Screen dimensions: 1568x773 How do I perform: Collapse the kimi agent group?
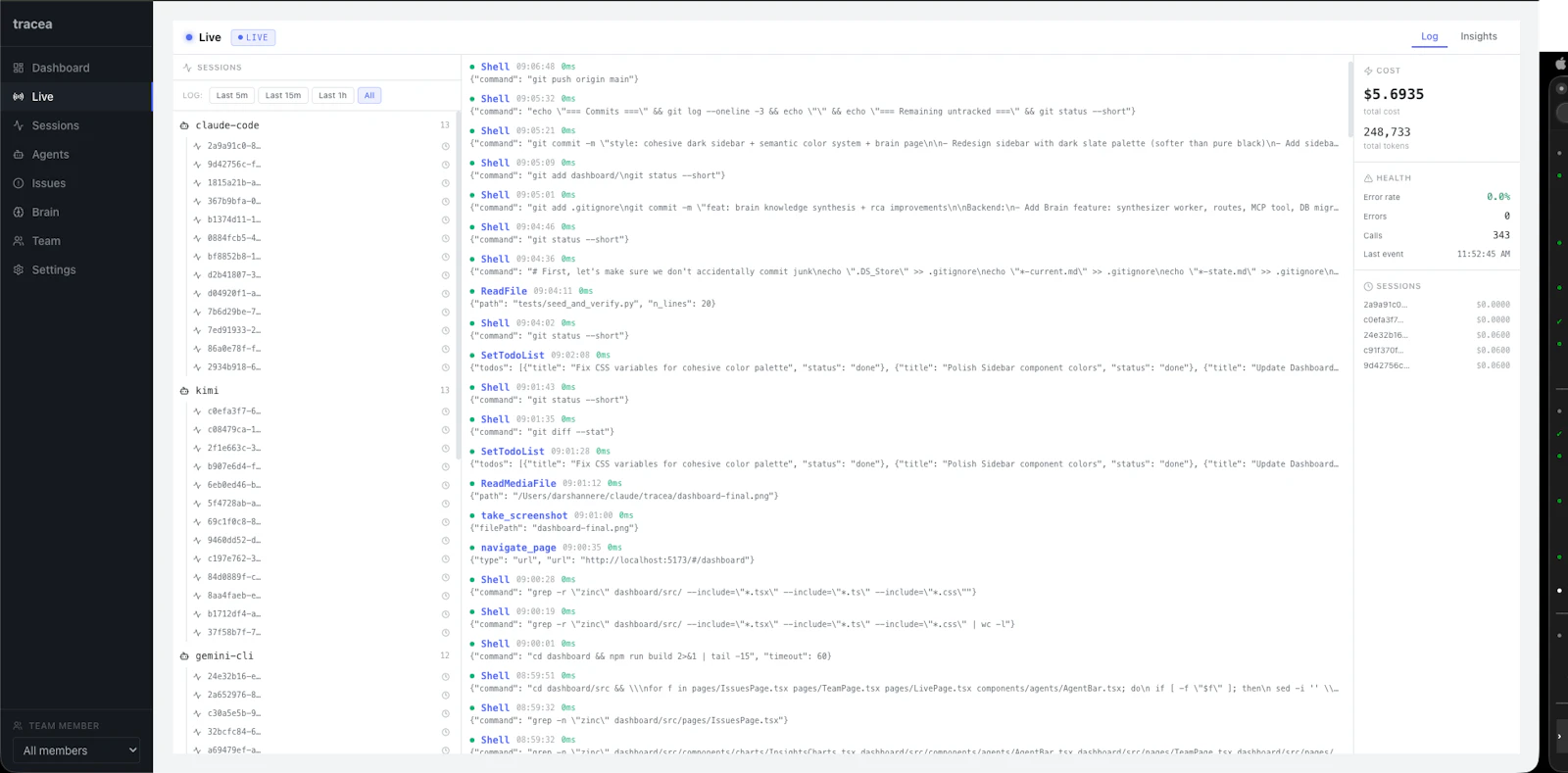point(316,391)
